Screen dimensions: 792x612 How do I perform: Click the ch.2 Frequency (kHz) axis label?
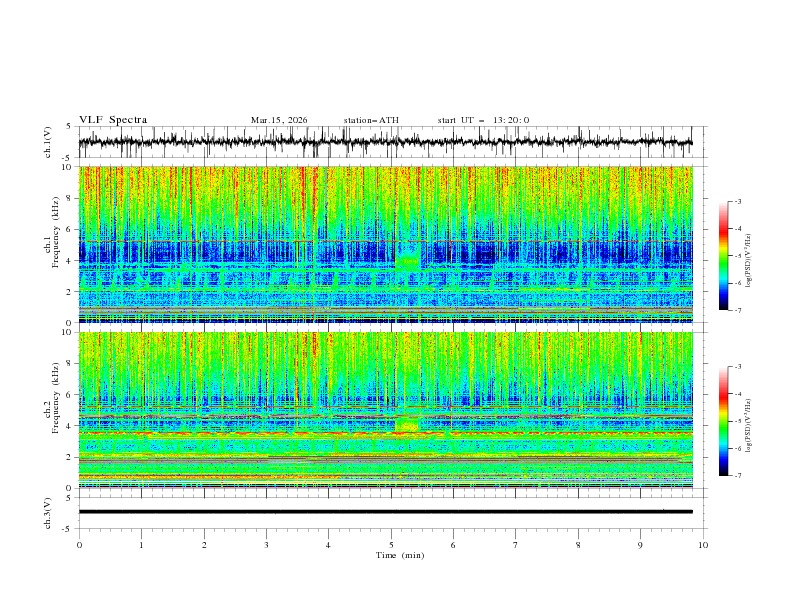click(52, 398)
